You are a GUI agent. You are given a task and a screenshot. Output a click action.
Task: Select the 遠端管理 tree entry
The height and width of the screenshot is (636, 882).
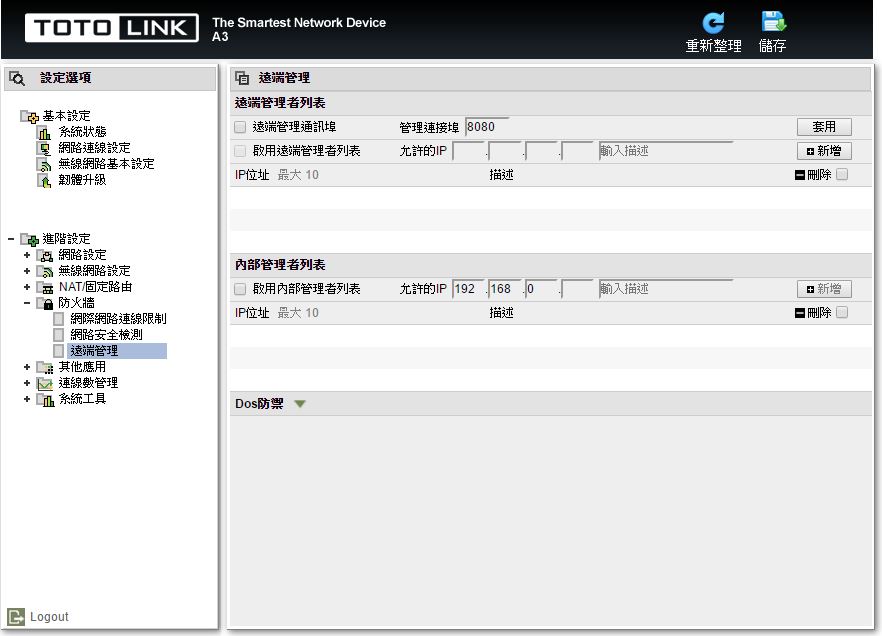click(x=117, y=351)
